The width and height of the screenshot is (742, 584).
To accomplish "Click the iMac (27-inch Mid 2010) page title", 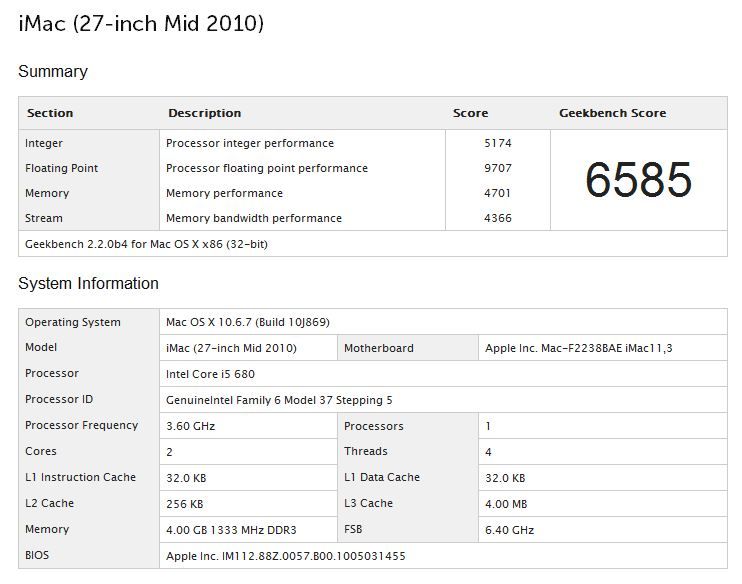I will (141, 23).
